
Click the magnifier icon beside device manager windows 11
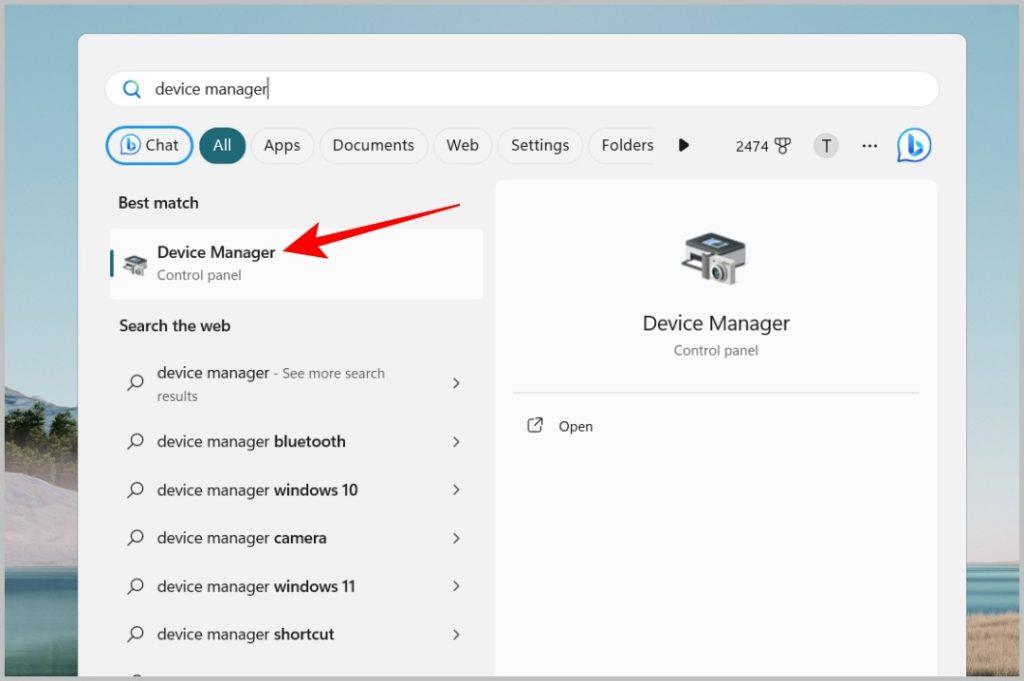coord(135,586)
